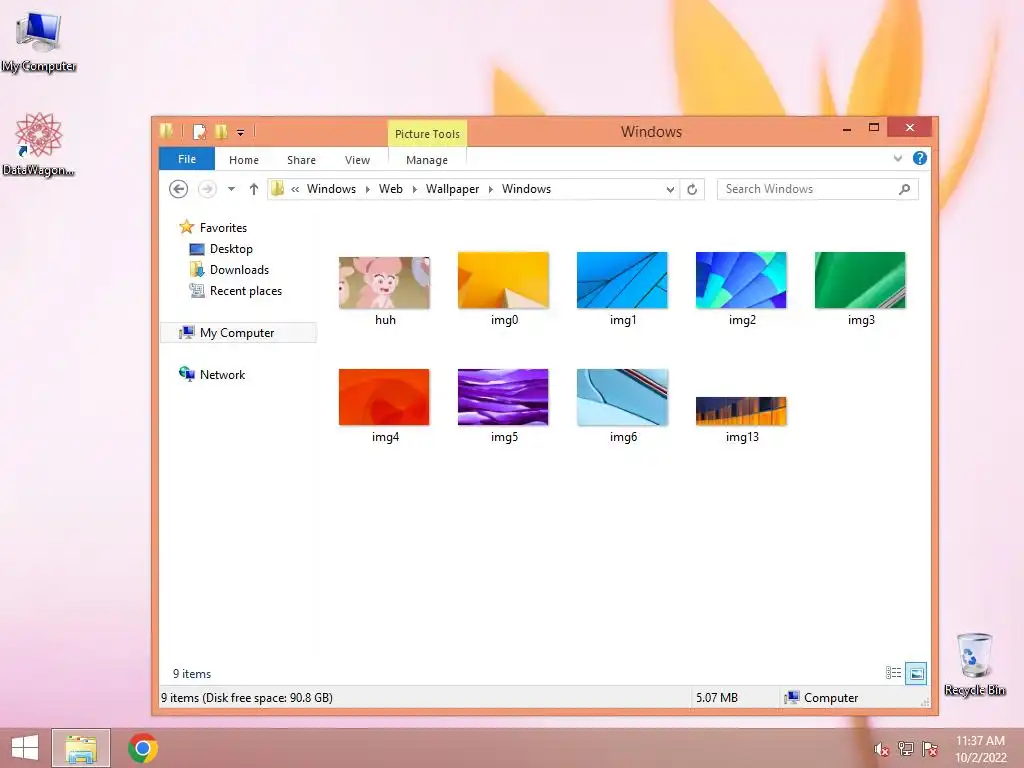Select the Recycle Bin desktop icon
The image size is (1024, 768).
(974, 664)
